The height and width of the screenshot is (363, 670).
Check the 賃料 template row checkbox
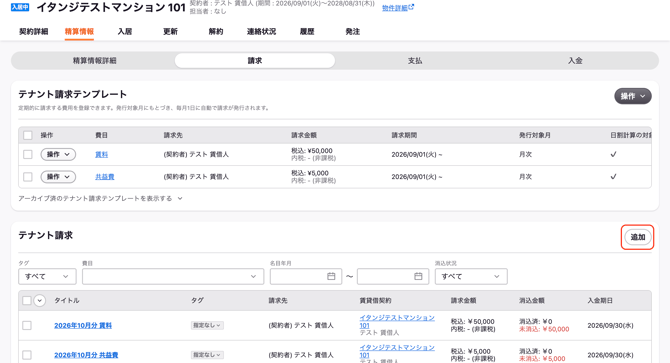click(x=28, y=154)
